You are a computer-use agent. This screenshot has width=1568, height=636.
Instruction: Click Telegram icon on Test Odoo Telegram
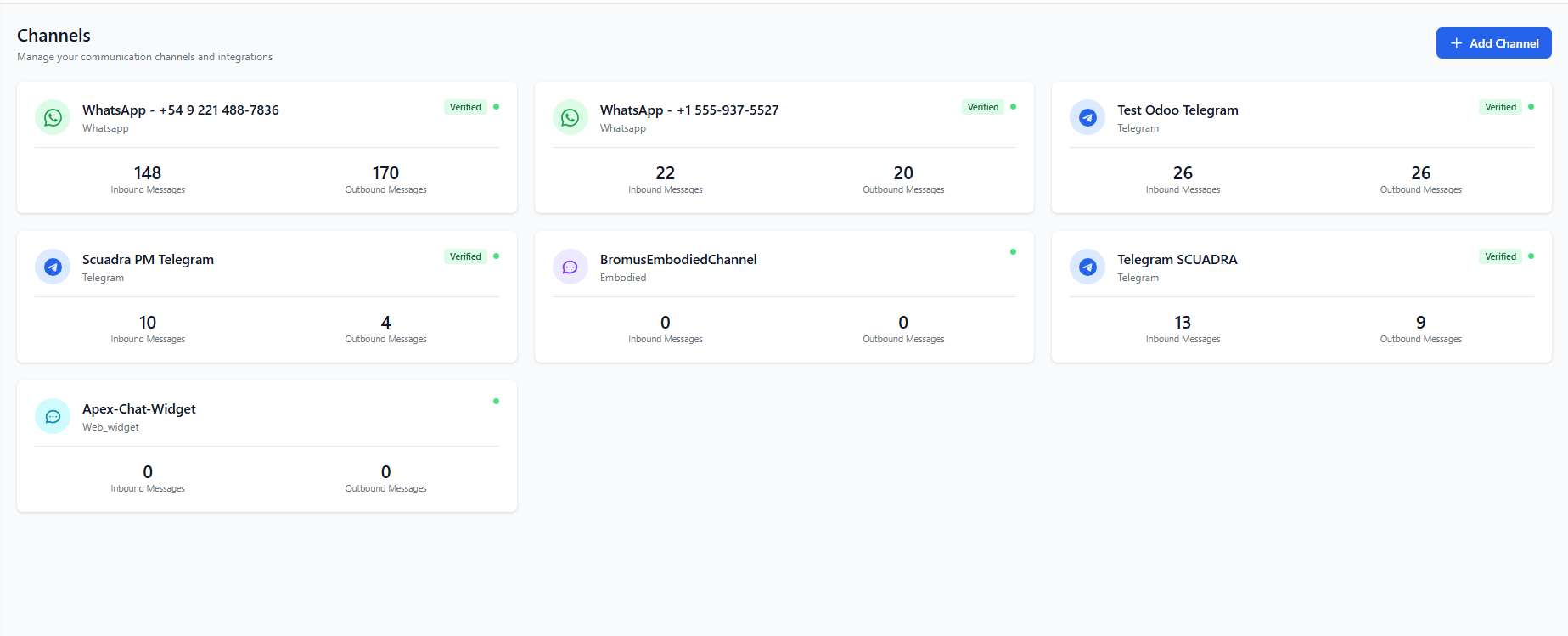click(x=1087, y=117)
